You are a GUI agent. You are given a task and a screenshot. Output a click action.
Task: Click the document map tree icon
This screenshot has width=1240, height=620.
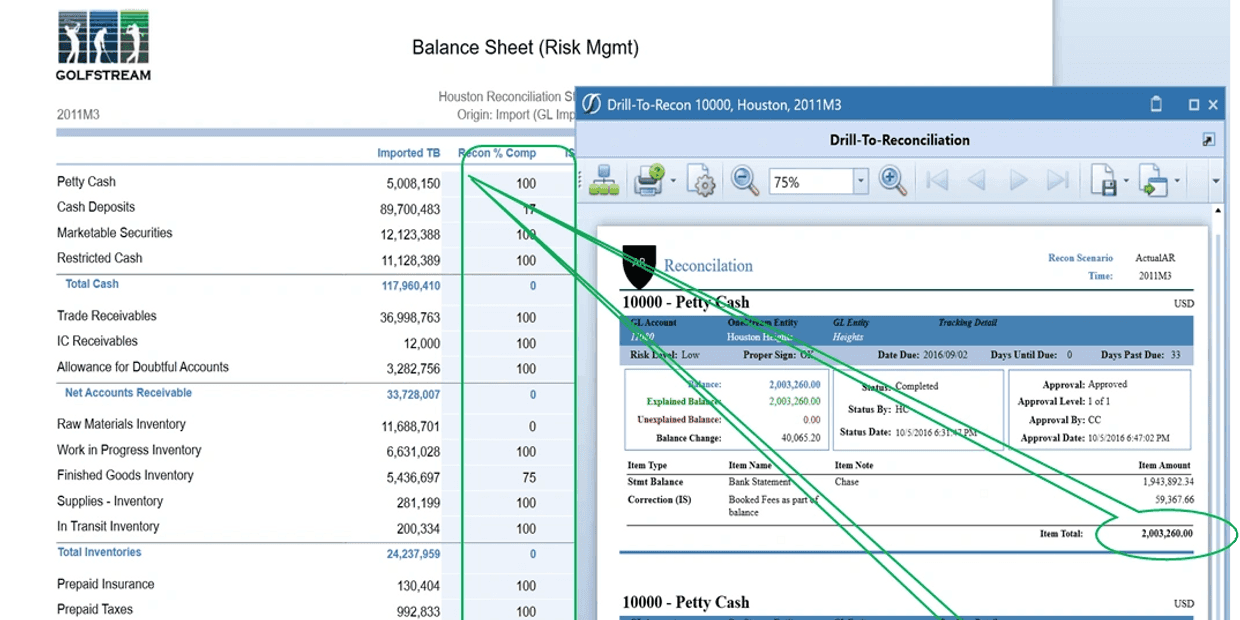(x=603, y=181)
